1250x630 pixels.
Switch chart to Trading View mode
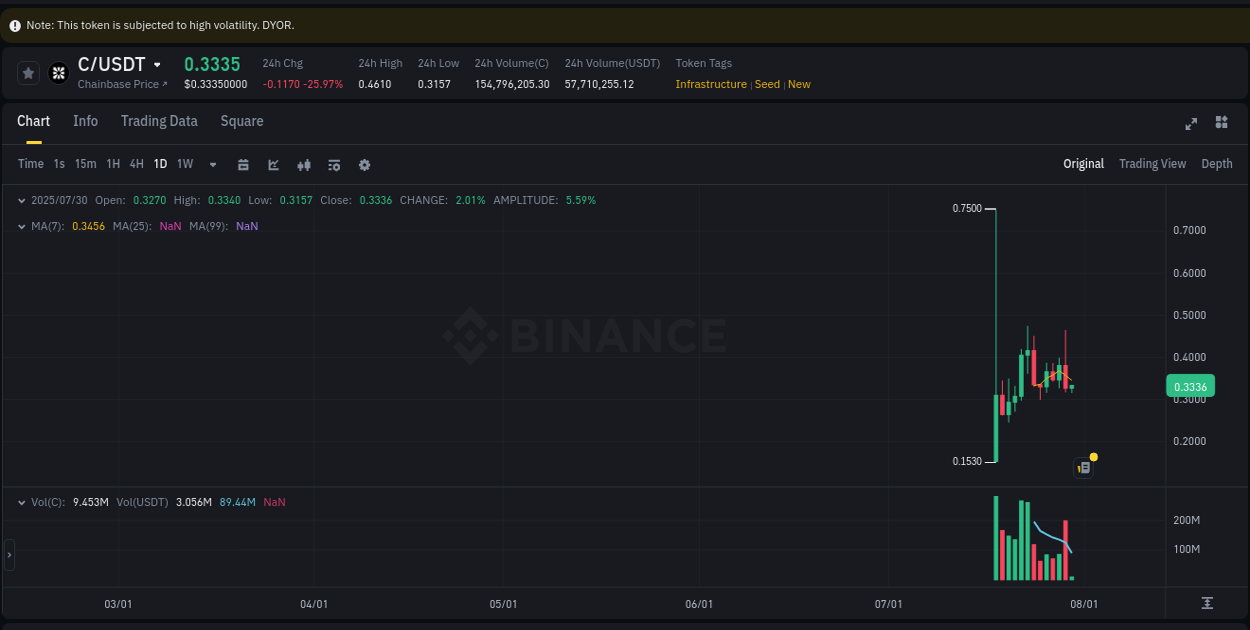point(1152,163)
